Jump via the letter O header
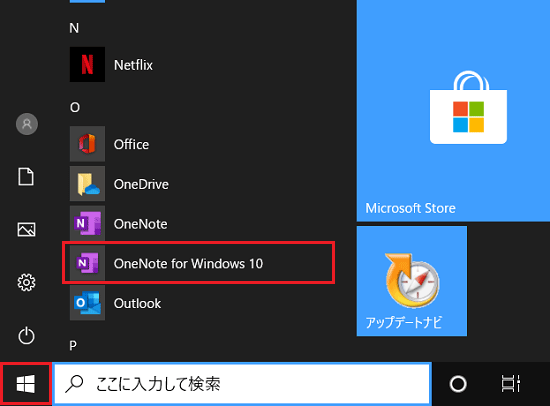This screenshot has height=406, width=550. [75, 107]
